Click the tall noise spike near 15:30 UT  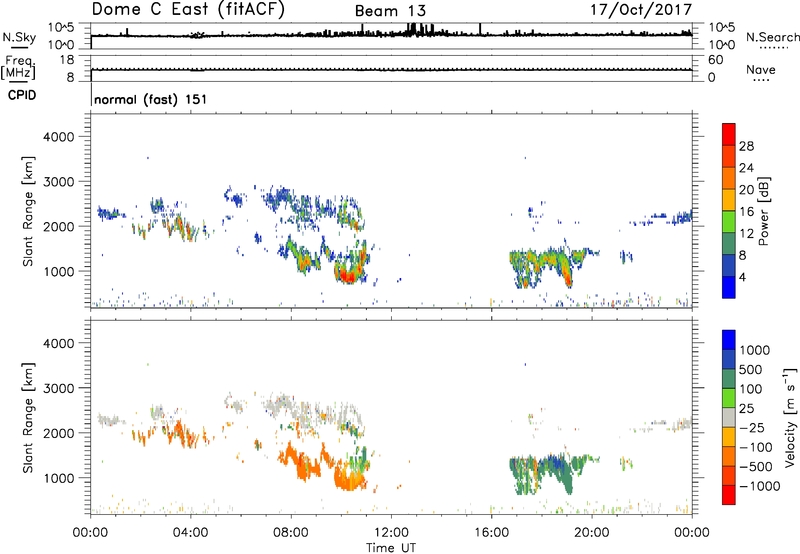480,29
